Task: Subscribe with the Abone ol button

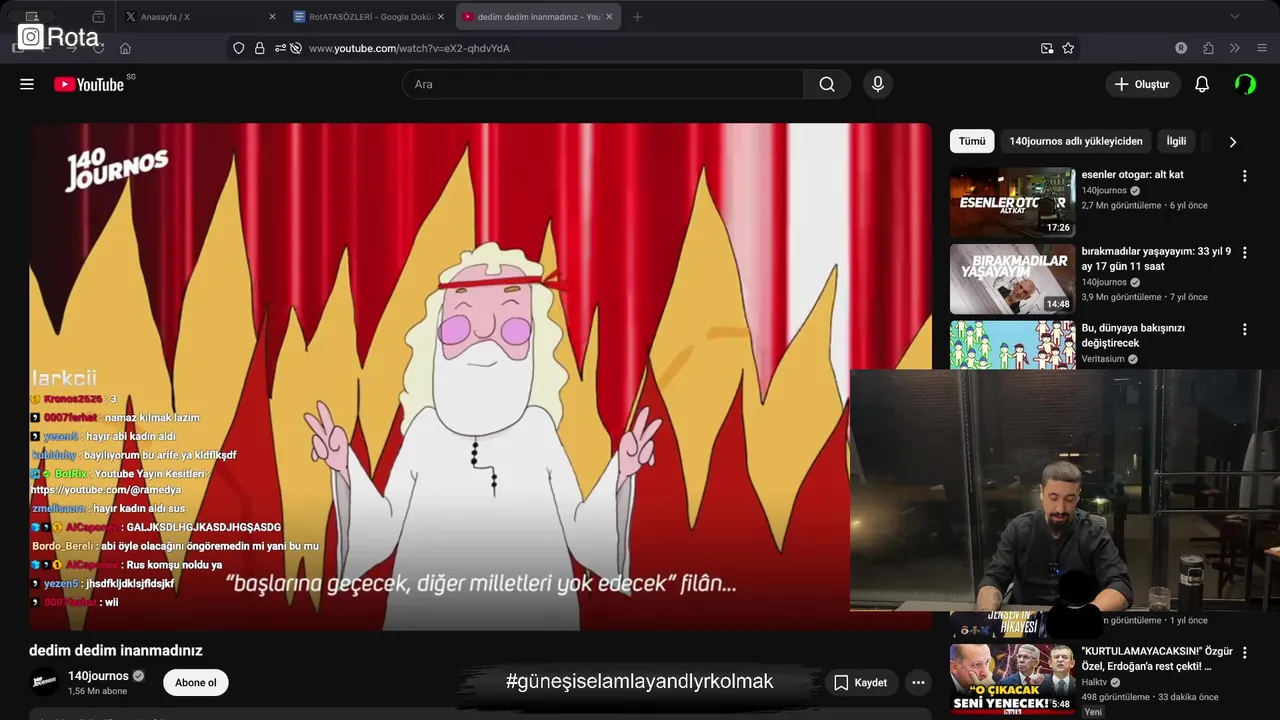Action: point(196,683)
